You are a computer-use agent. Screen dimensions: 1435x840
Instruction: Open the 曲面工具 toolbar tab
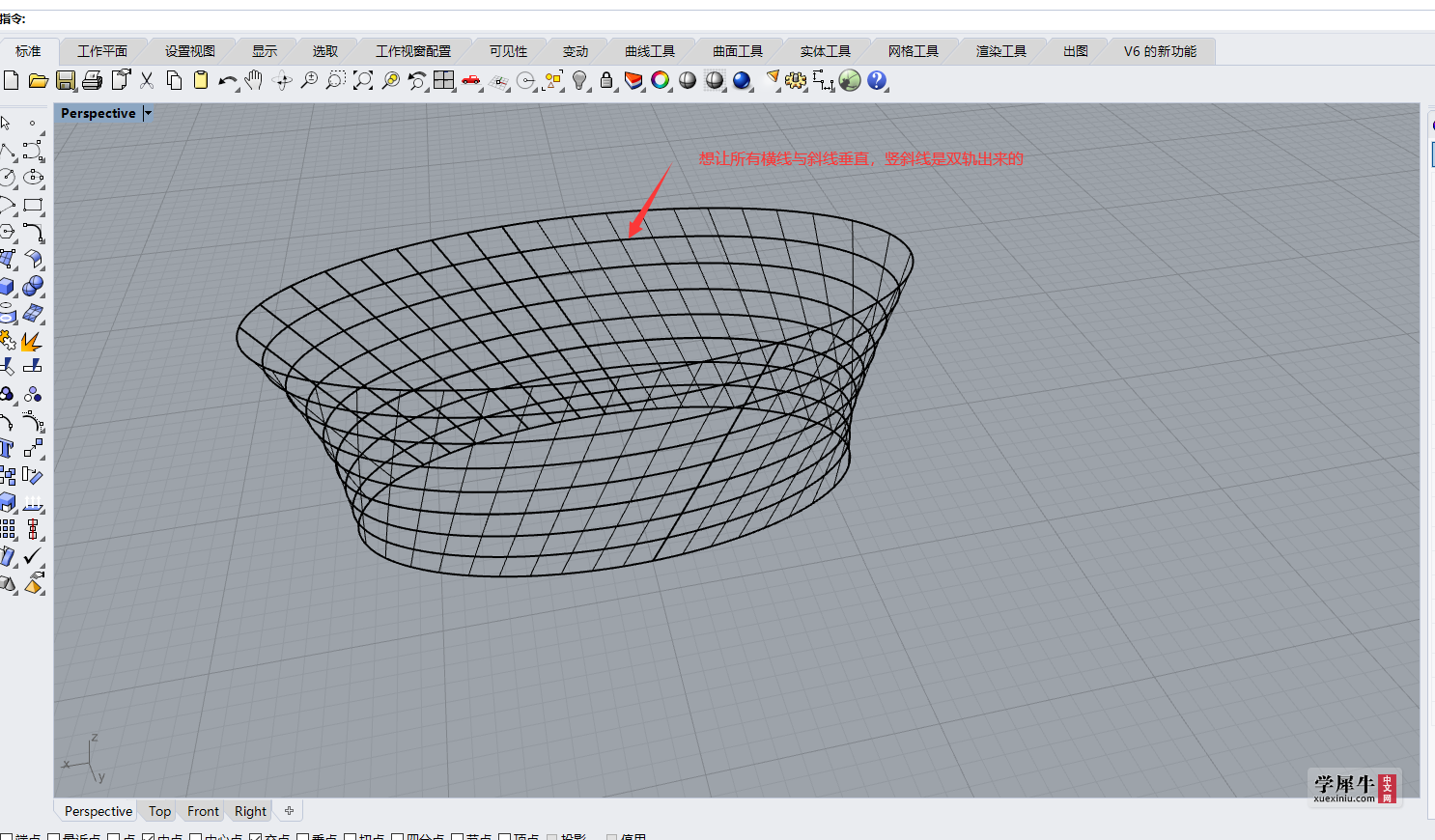738,51
